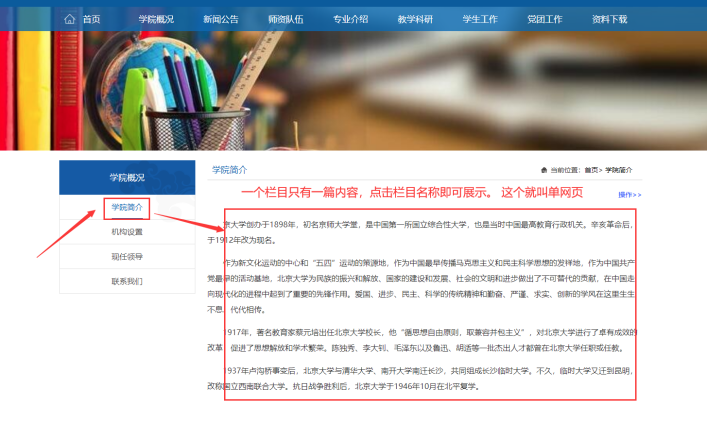Click 联系我们 in the sidebar
708x424 pixels.
coord(127,281)
